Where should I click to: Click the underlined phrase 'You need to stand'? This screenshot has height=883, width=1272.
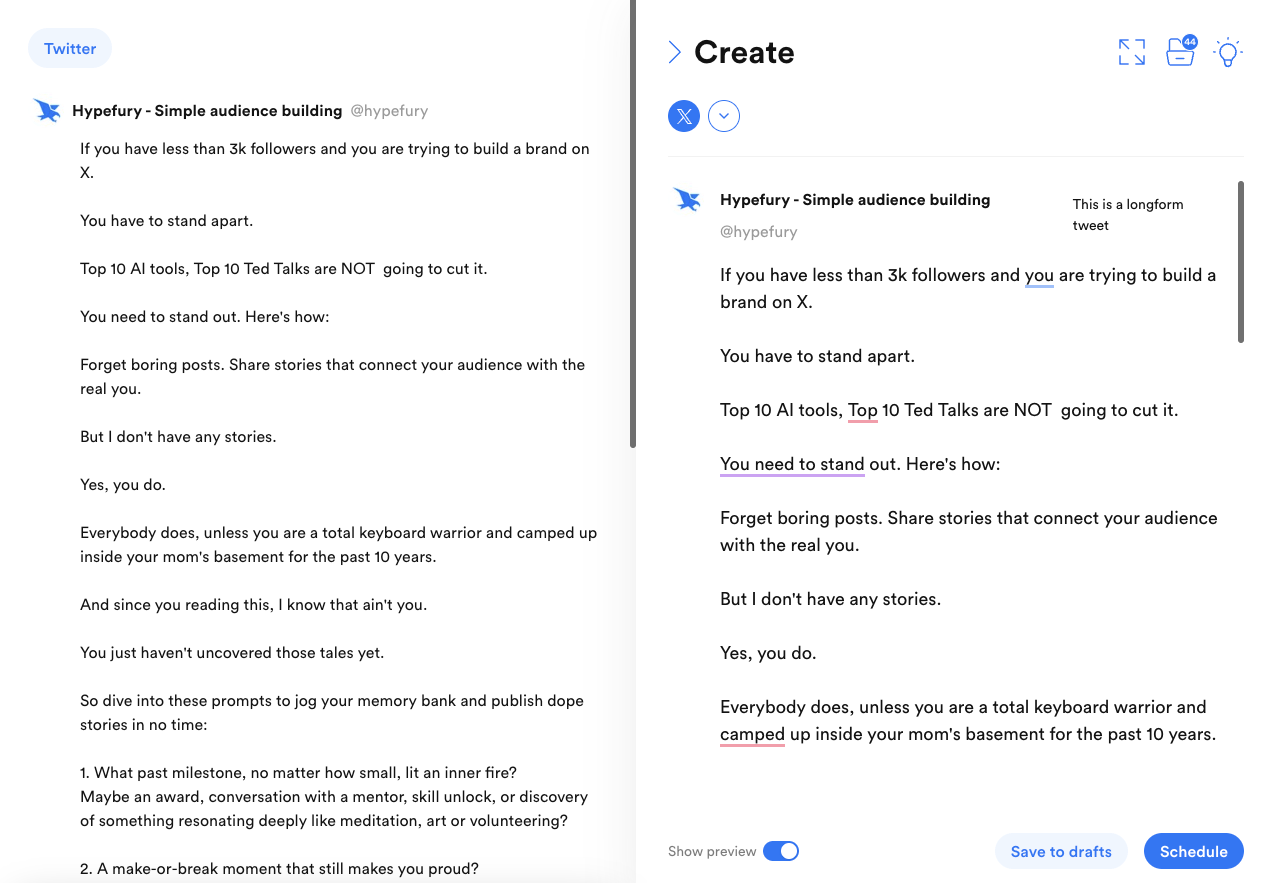tap(792, 463)
